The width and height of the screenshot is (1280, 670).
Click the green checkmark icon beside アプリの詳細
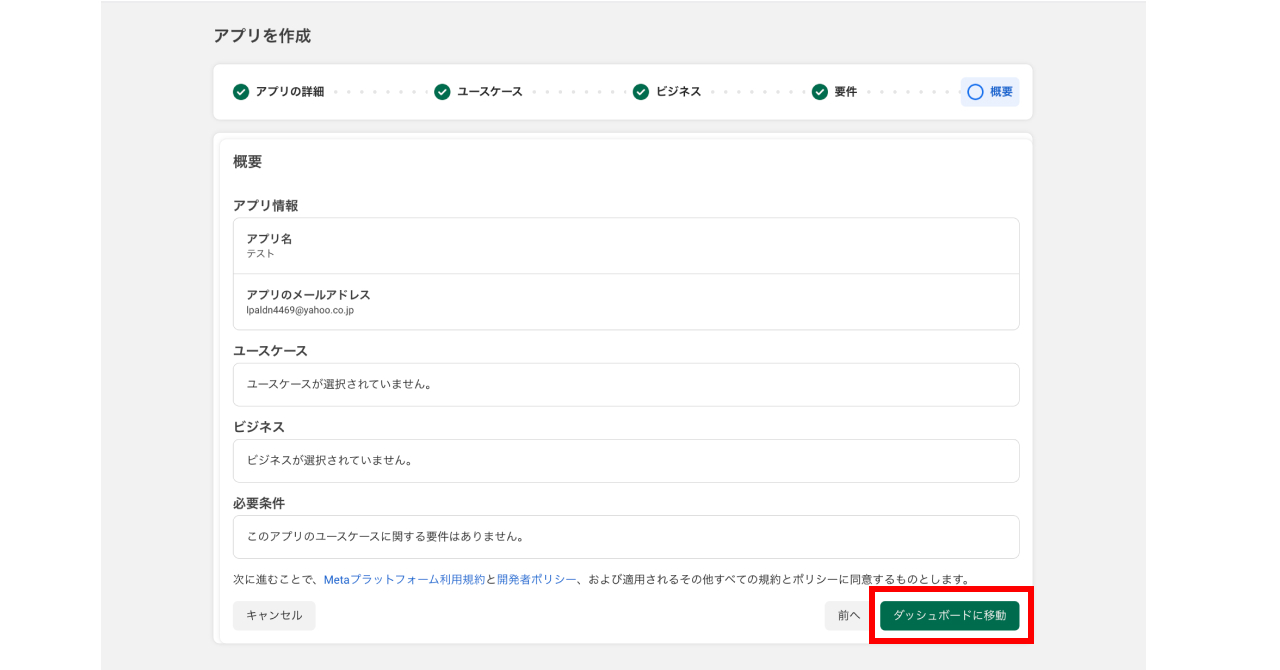pyautogui.click(x=241, y=92)
